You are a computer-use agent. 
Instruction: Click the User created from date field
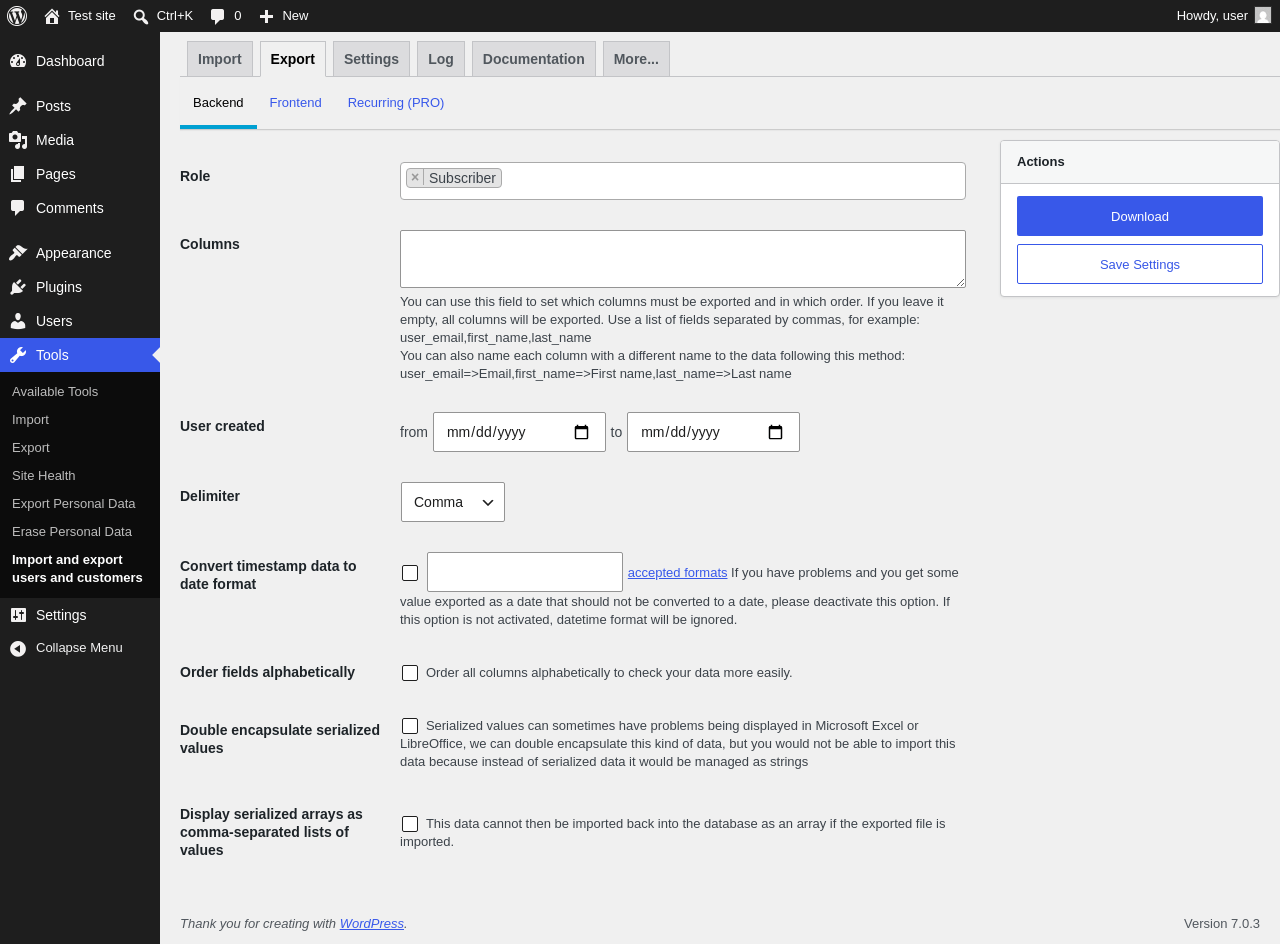tap(519, 432)
